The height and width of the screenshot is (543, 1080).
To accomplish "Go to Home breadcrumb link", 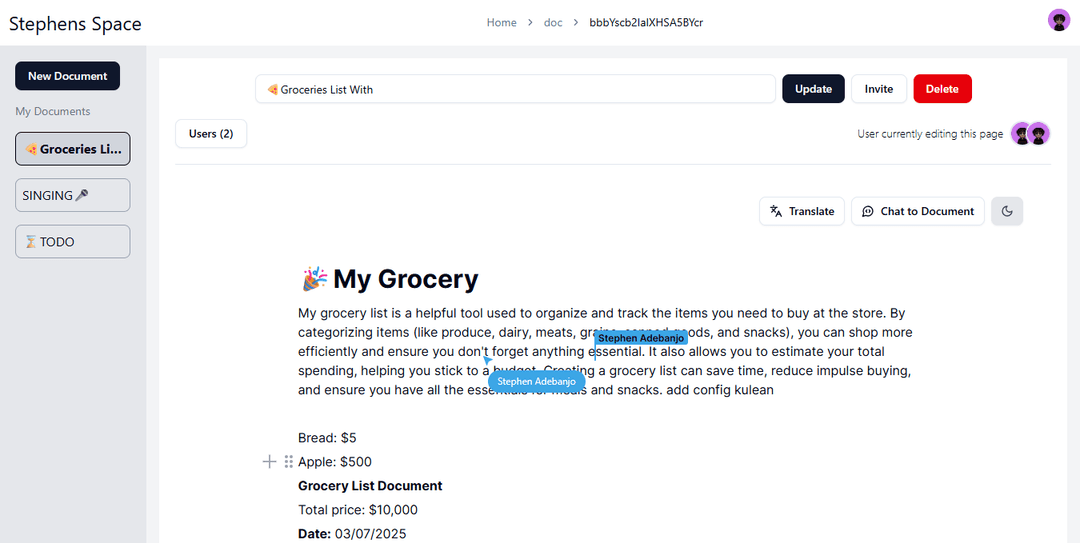I will pos(501,22).
